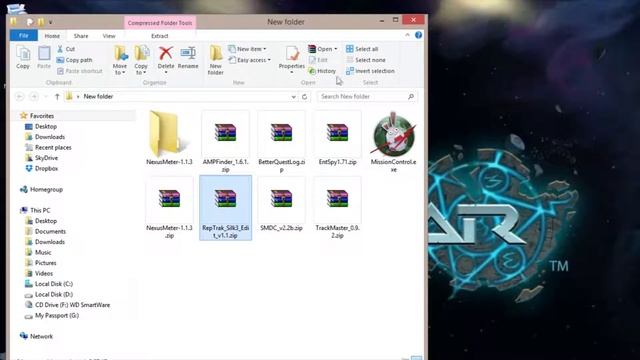Click the Forward navigation arrow
The image size is (640, 360).
[34, 96]
